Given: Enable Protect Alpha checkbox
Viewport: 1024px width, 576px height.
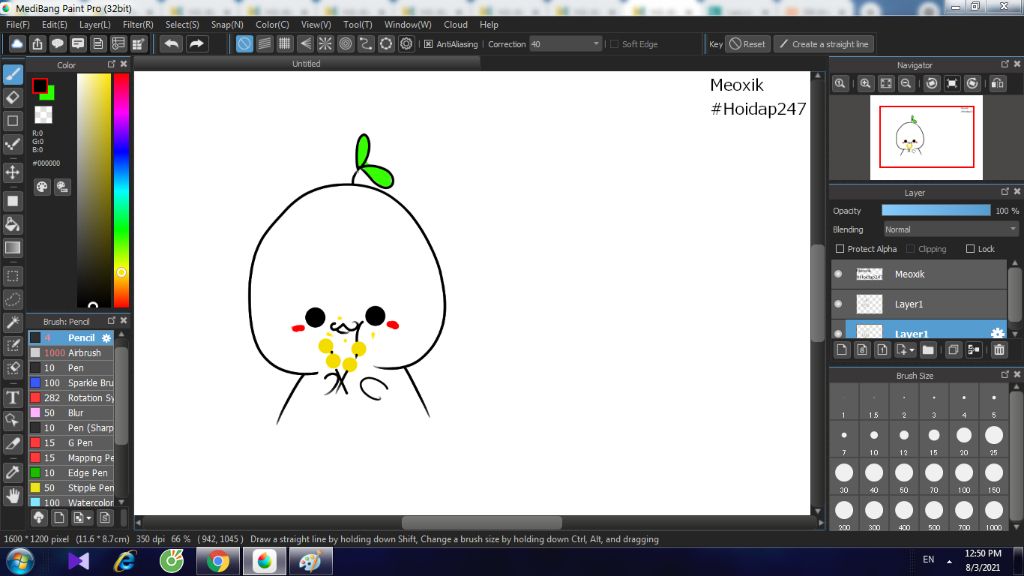Looking at the screenshot, I should click(x=840, y=249).
